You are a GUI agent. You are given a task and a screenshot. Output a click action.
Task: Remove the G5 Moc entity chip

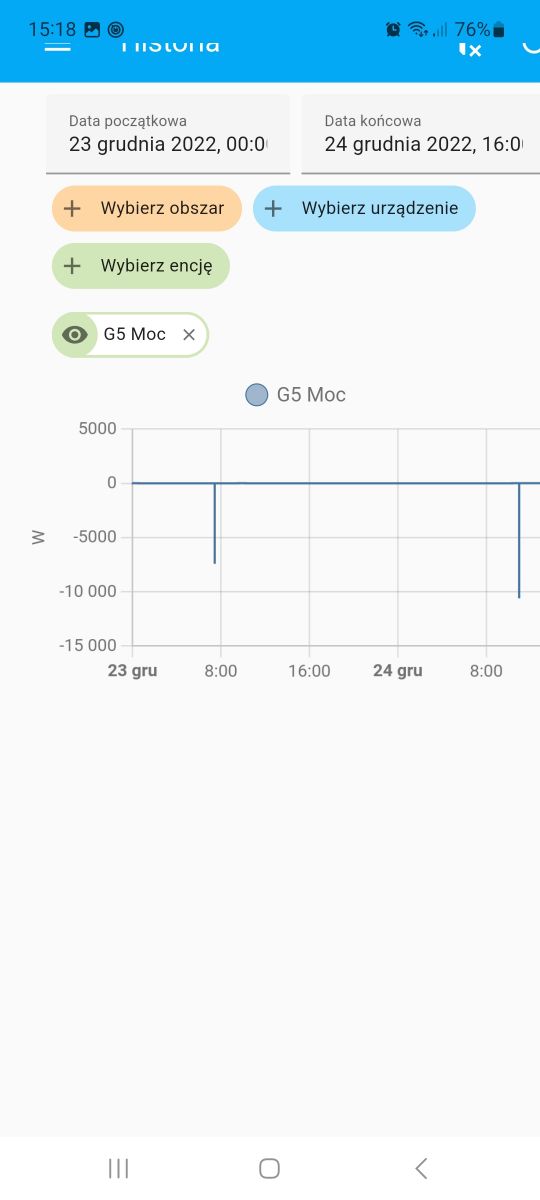pyautogui.click(x=189, y=335)
